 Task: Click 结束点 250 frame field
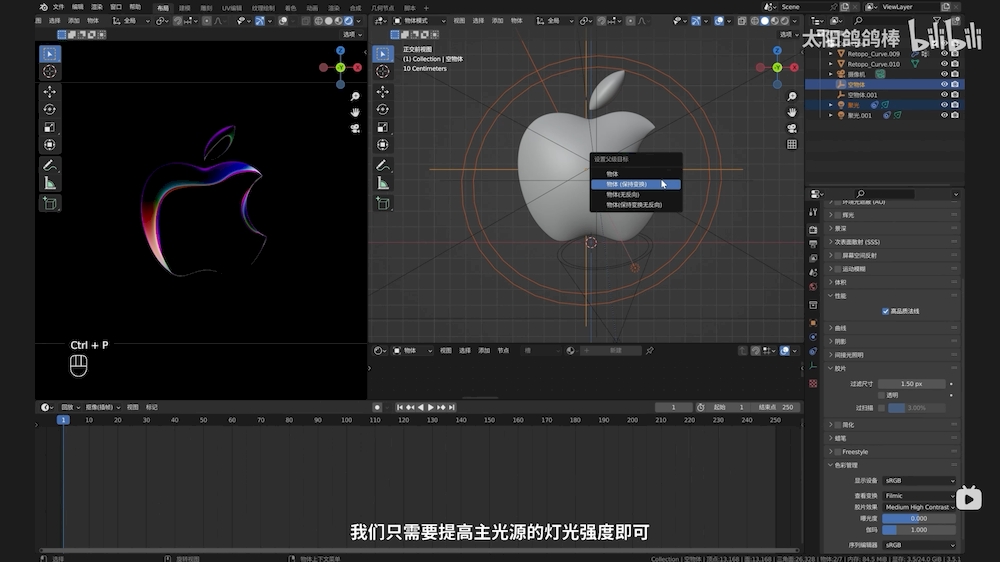[776, 407]
